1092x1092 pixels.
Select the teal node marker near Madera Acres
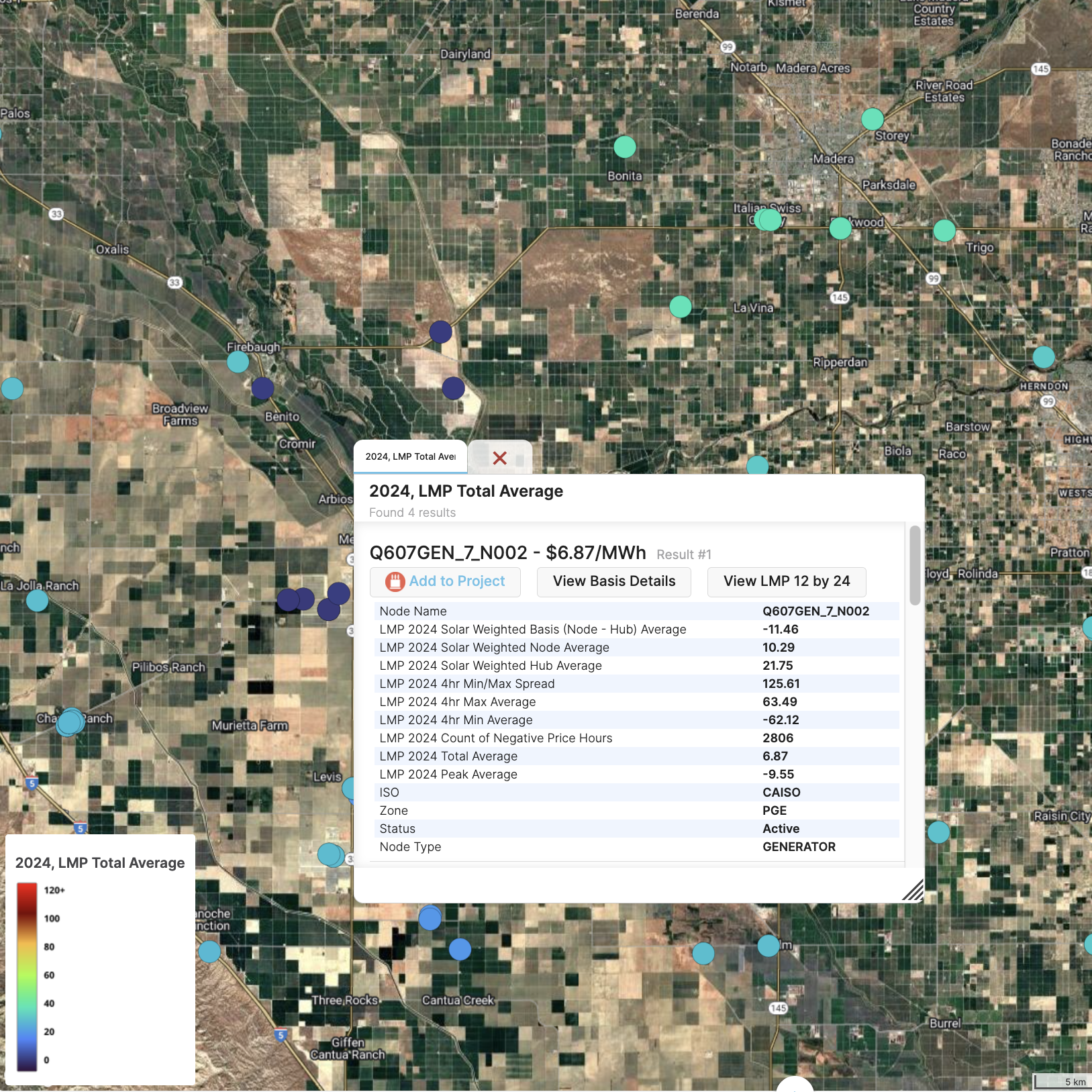(871, 119)
